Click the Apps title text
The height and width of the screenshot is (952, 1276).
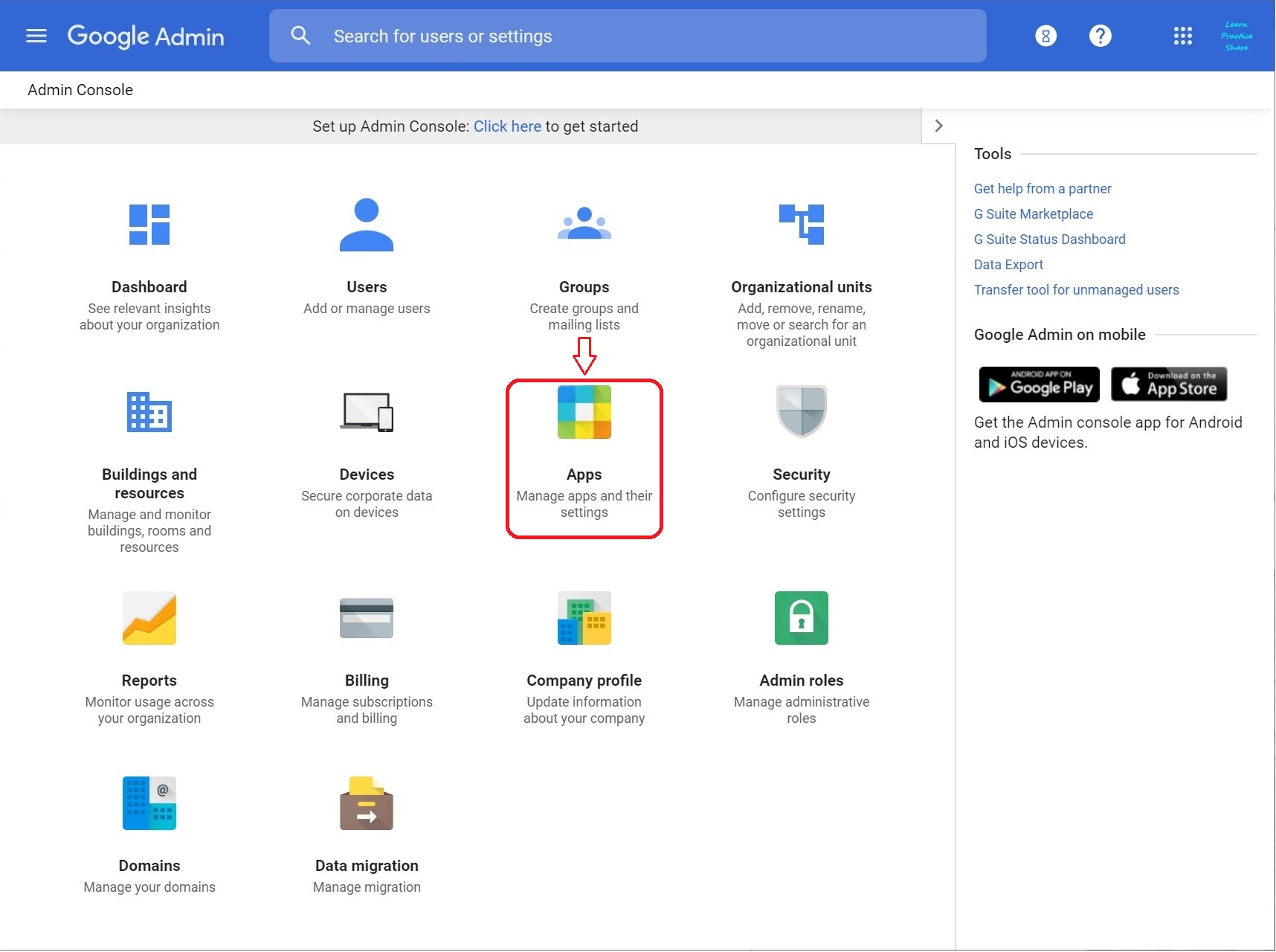tap(584, 475)
